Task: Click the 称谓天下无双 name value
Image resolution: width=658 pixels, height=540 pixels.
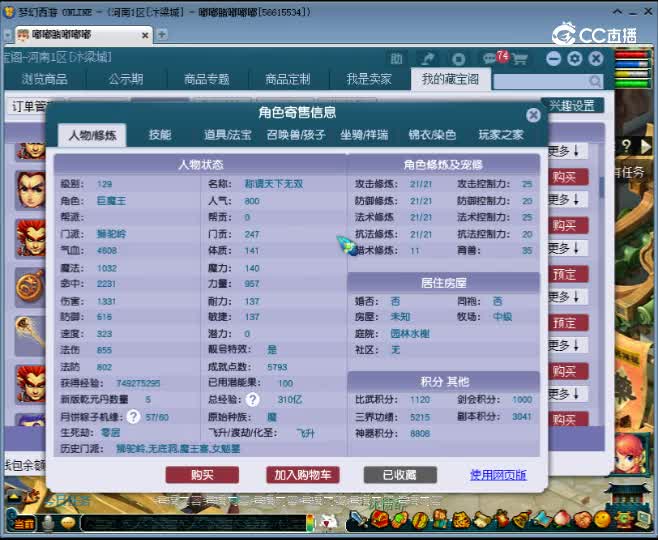Action: 274,184
